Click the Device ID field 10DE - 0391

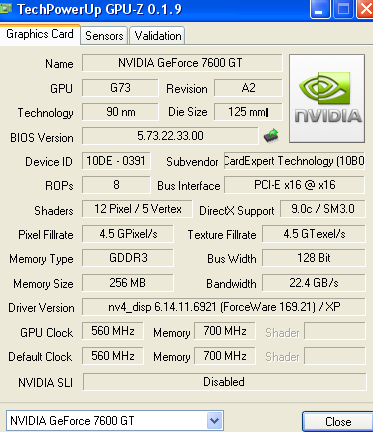coord(116,161)
